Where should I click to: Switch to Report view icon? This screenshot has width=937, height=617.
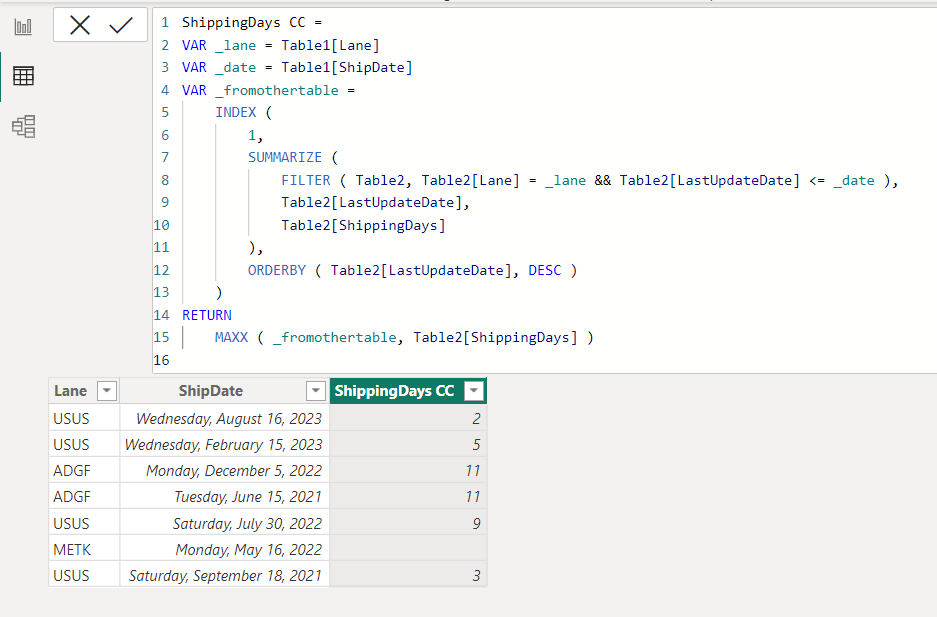point(23,26)
